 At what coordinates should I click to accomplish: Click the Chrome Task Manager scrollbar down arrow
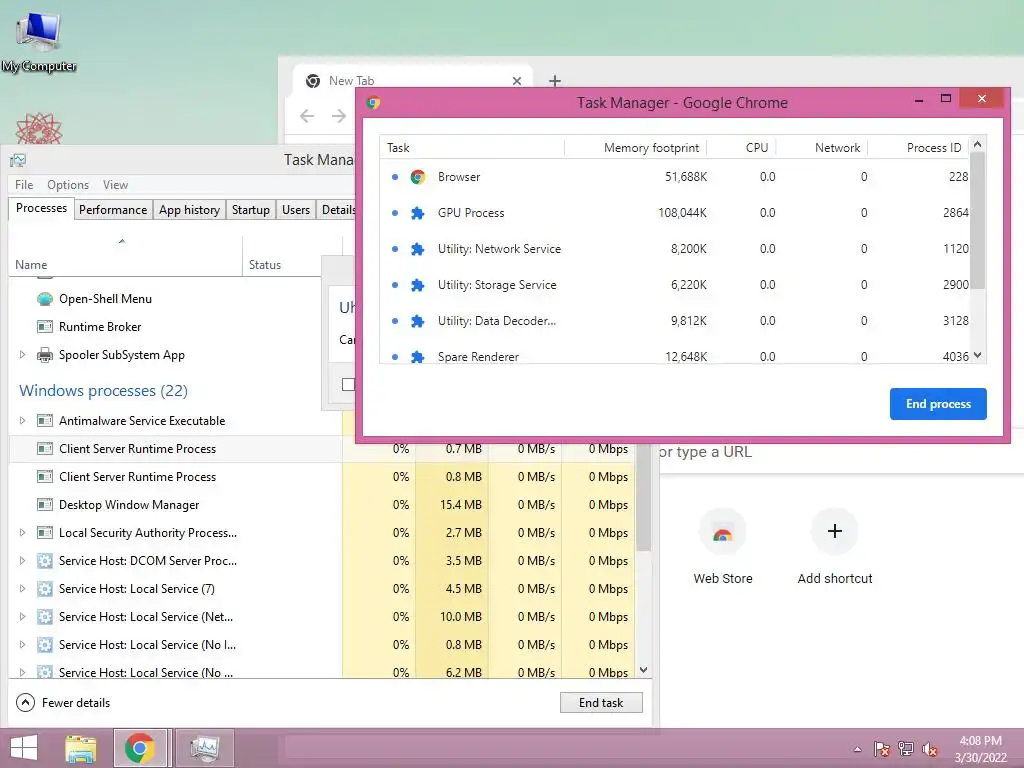[x=978, y=355]
